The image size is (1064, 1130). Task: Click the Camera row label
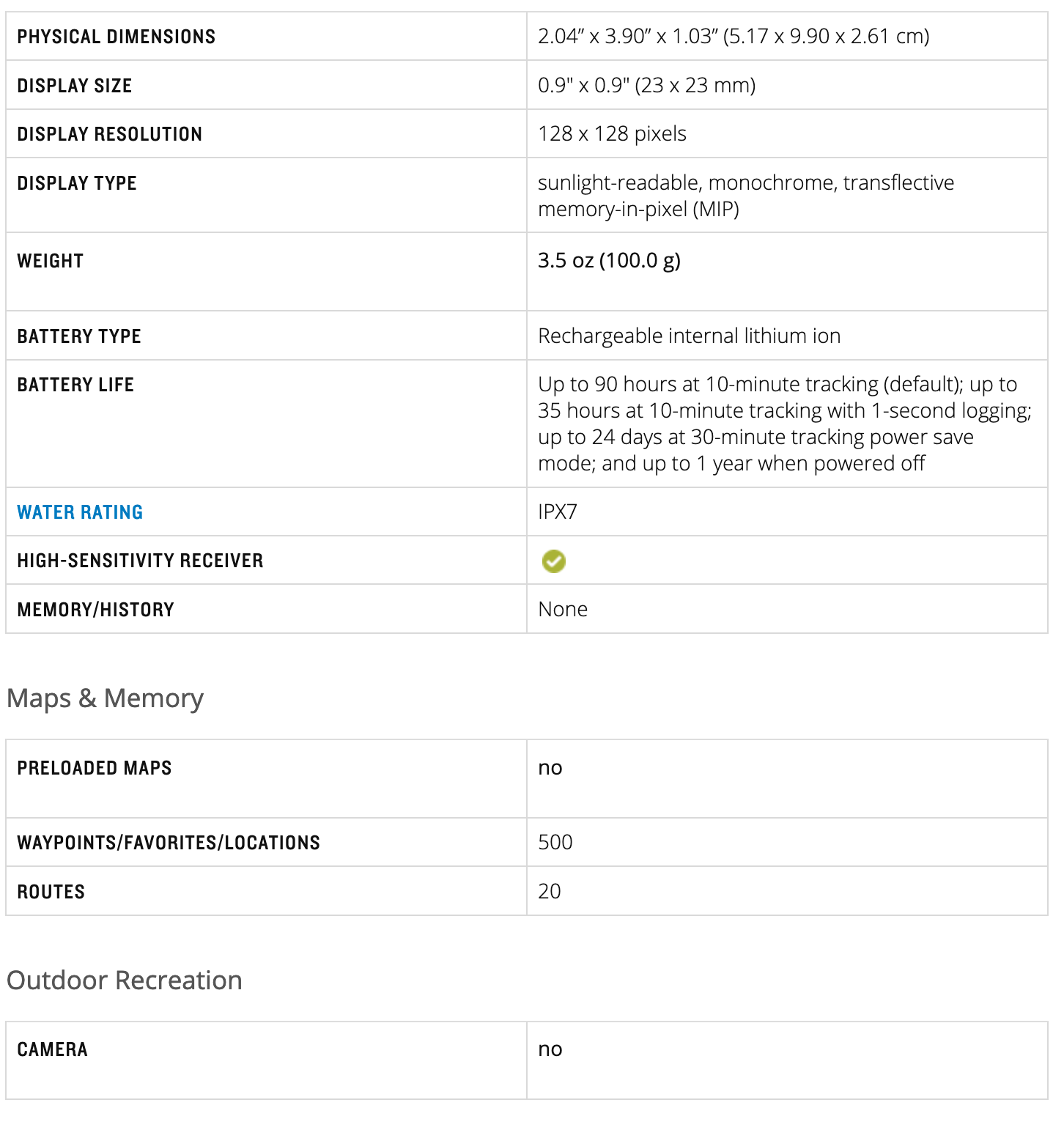point(53,1049)
